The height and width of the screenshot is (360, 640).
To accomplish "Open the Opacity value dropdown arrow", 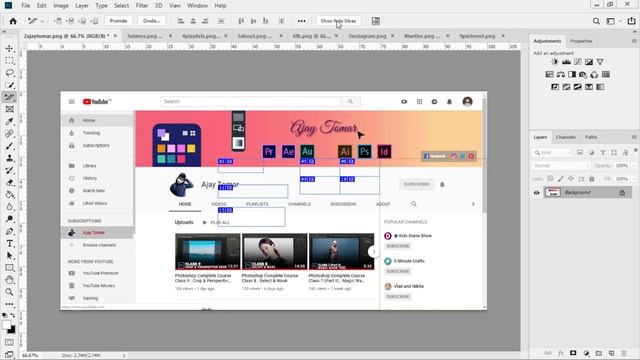I will (x=633, y=166).
